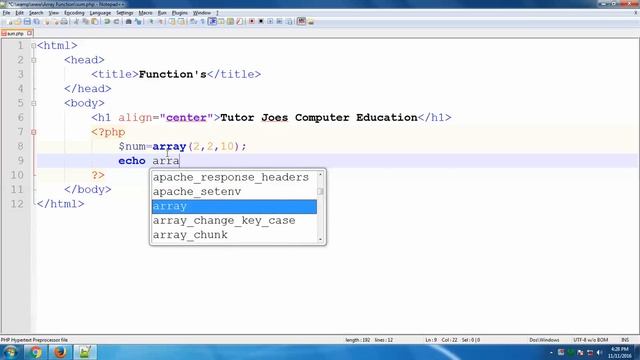Click the Replace toolbar icon
The height and width of the screenshot is (360, 640).
(138, 21)
